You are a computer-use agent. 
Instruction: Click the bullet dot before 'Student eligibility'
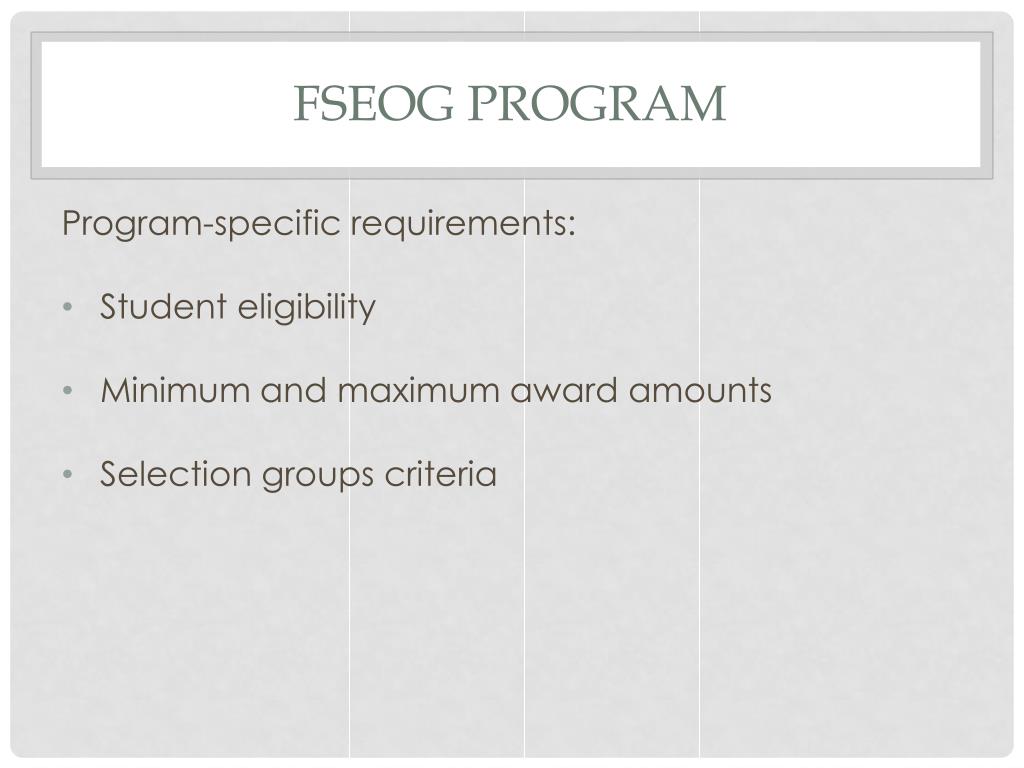68,307
